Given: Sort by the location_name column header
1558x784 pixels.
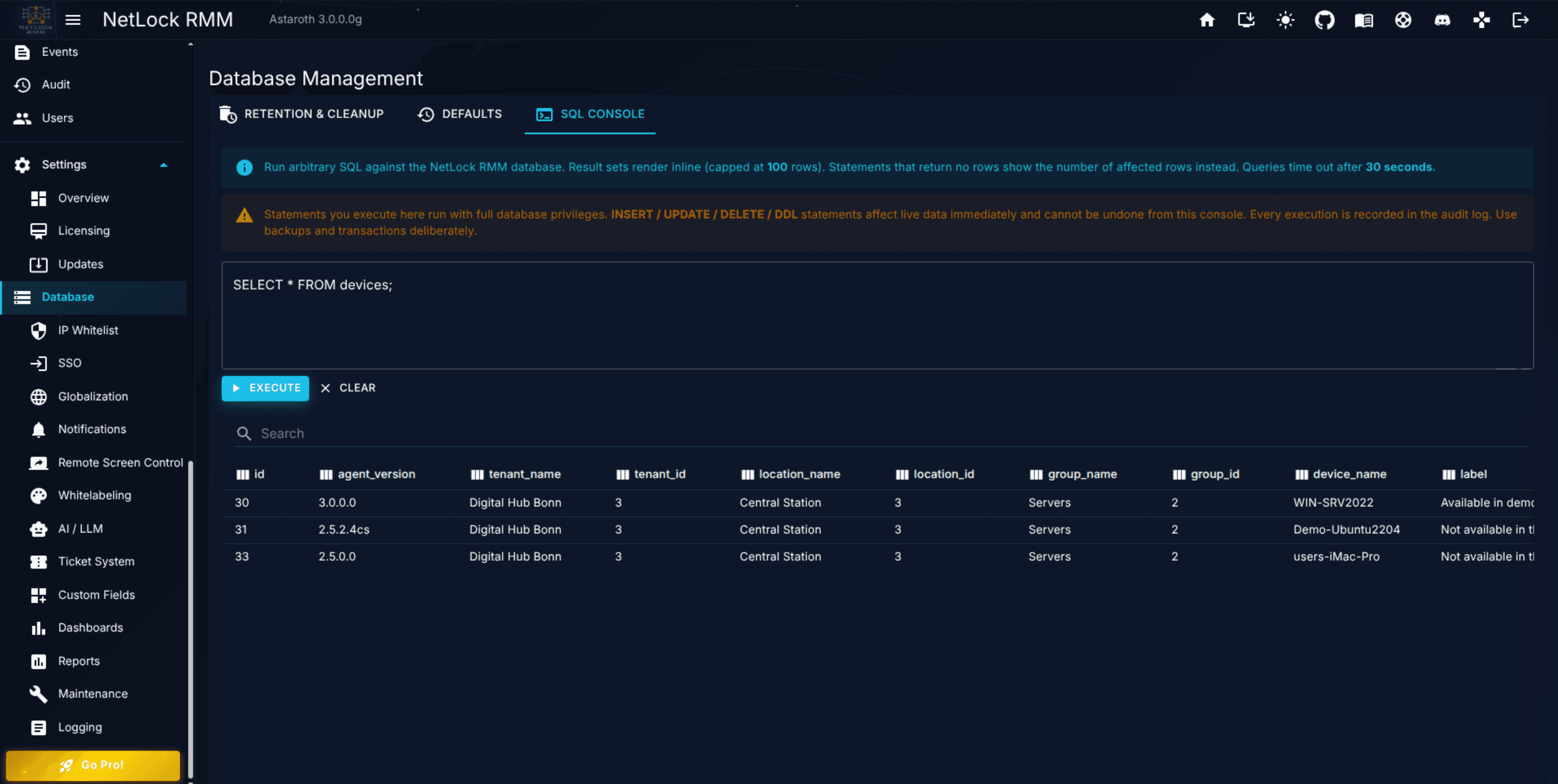Looking at the screenshot, I should 790,475.
